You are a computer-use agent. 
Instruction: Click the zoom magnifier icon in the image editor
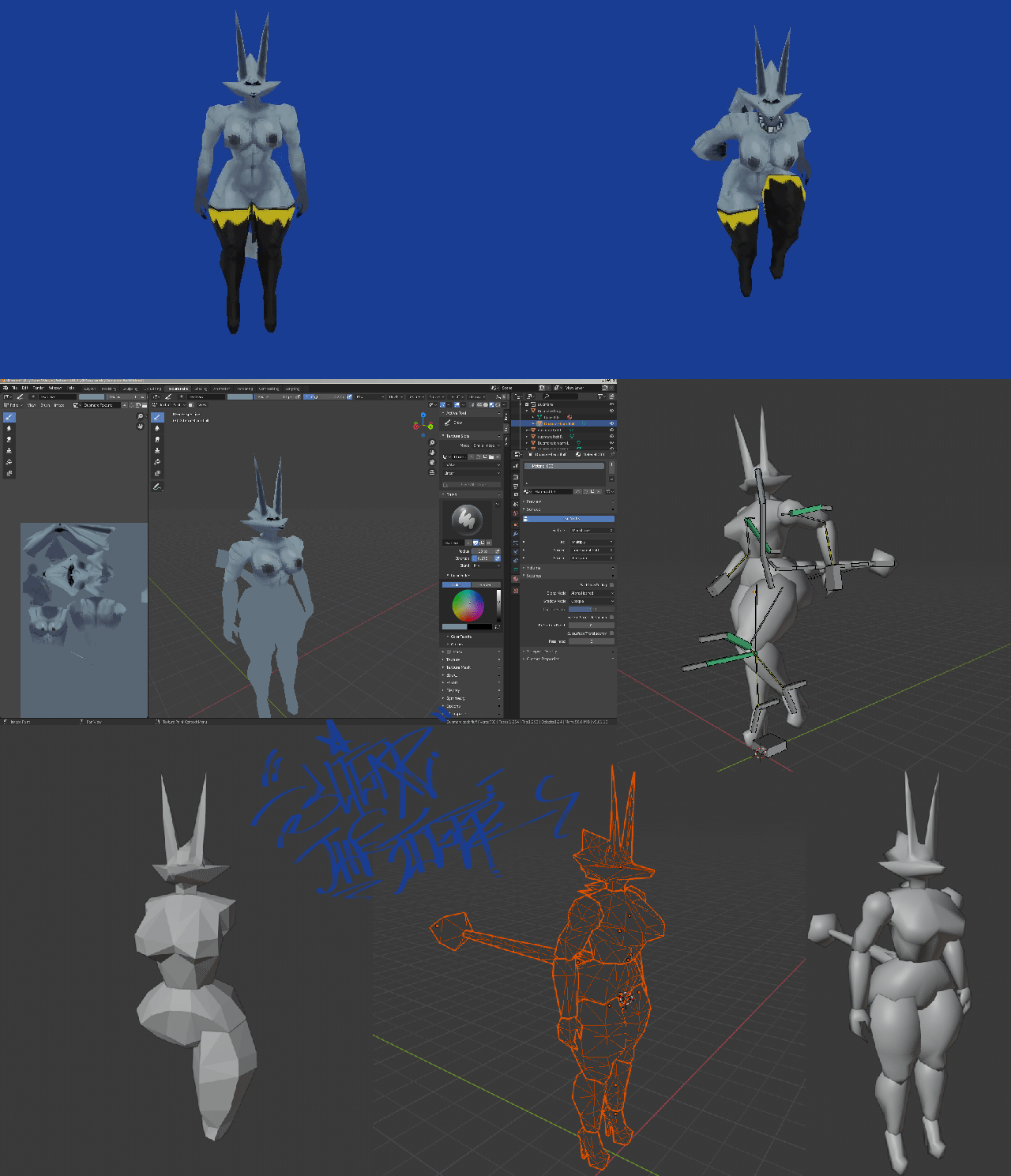141,416
